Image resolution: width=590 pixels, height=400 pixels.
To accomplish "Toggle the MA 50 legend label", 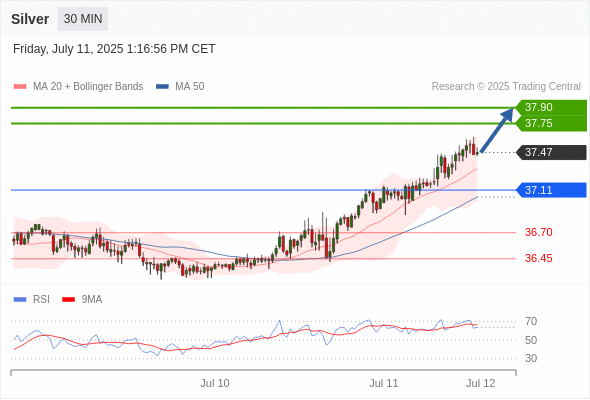I will coord(190,87).
